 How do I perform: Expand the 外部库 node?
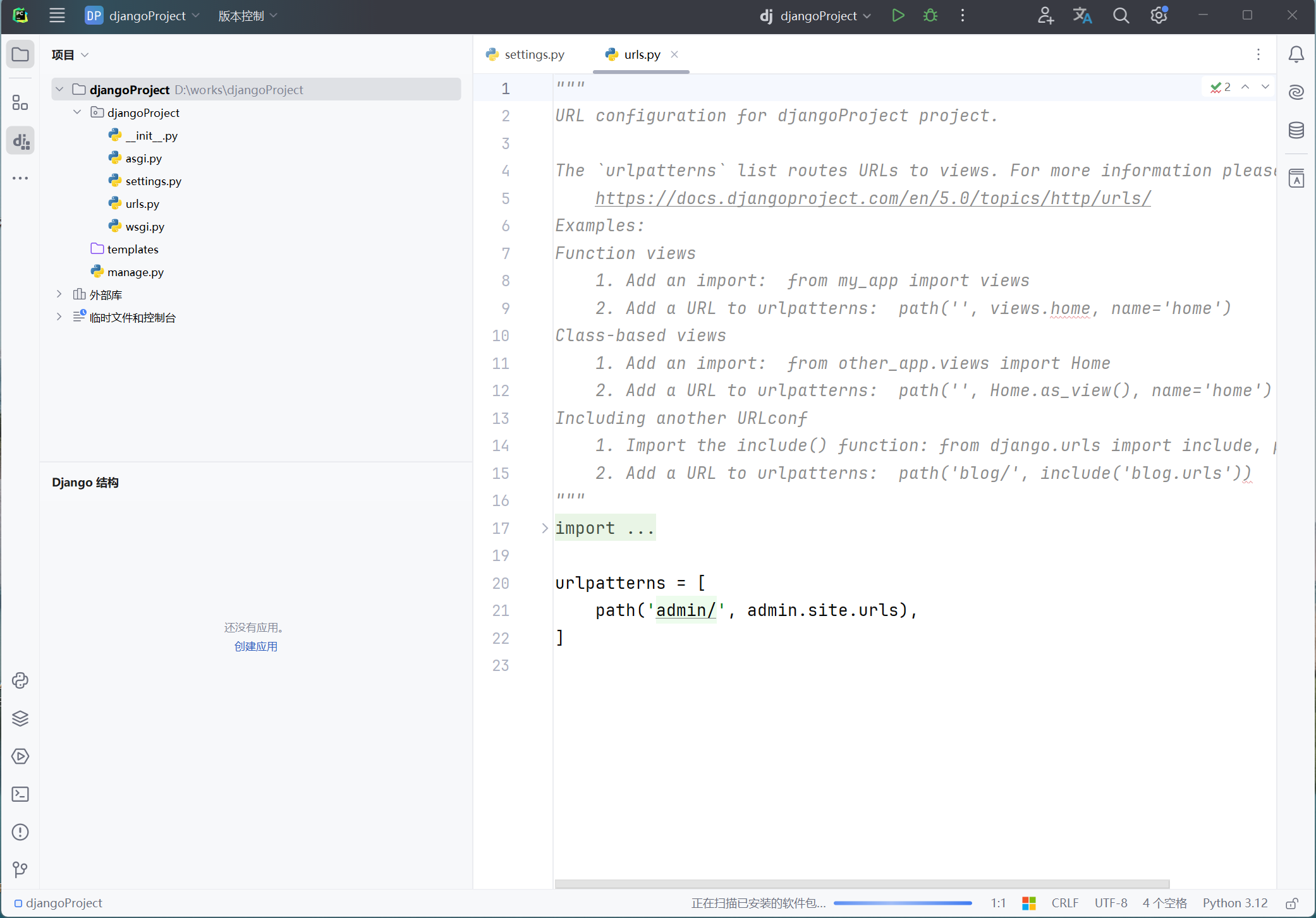pos(59,294)
